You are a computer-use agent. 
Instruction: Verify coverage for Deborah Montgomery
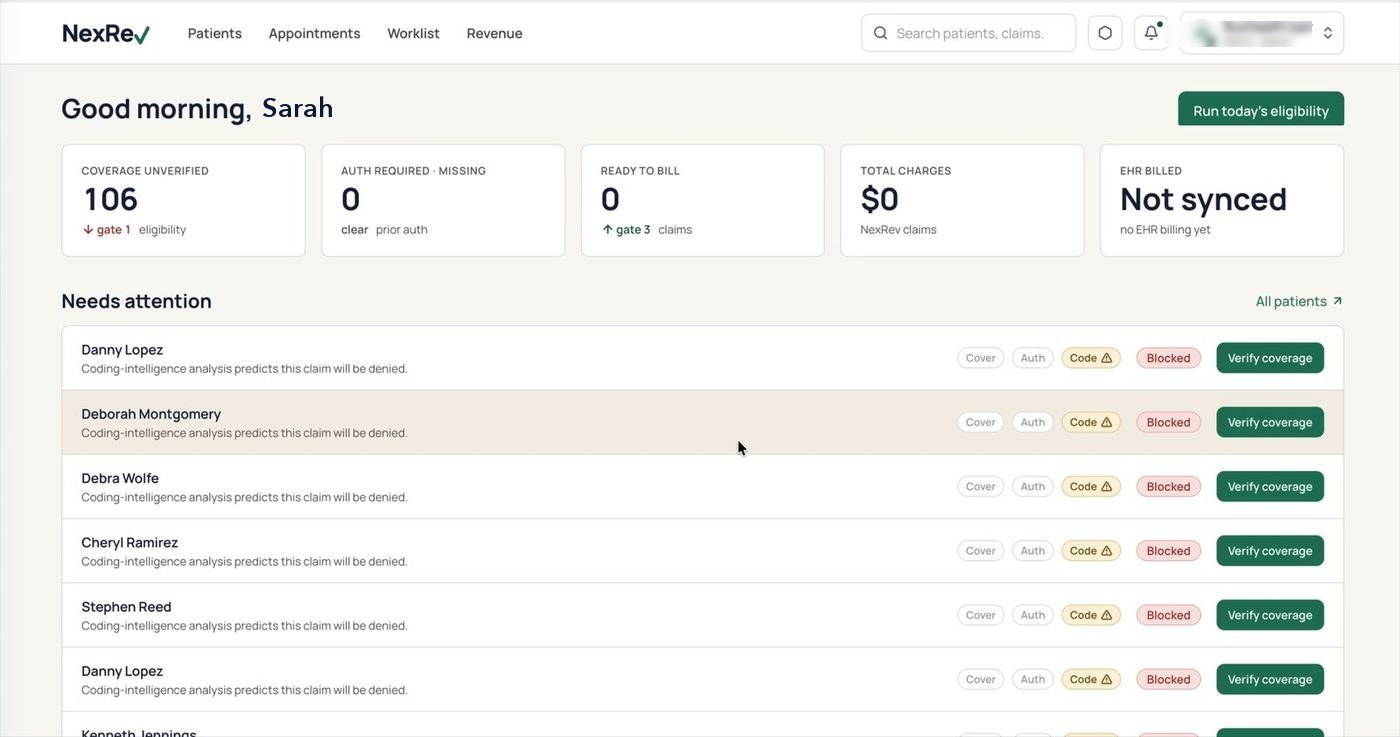click(1270, 422)
